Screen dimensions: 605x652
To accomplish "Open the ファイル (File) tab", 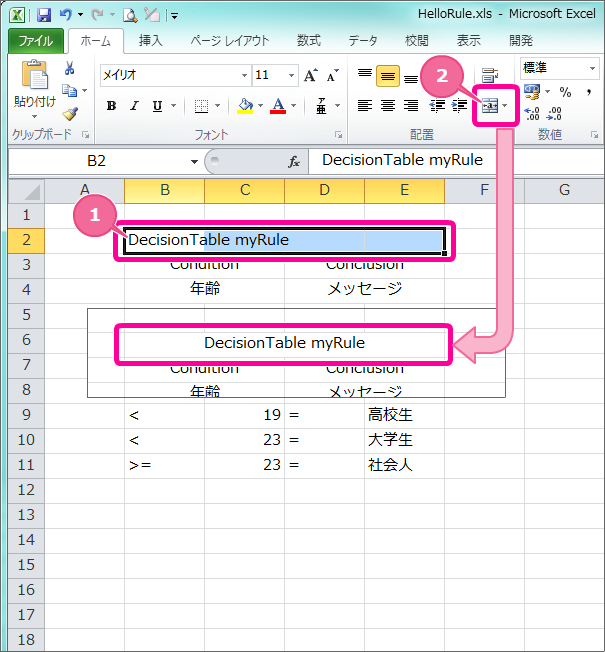I will point(36,41).
